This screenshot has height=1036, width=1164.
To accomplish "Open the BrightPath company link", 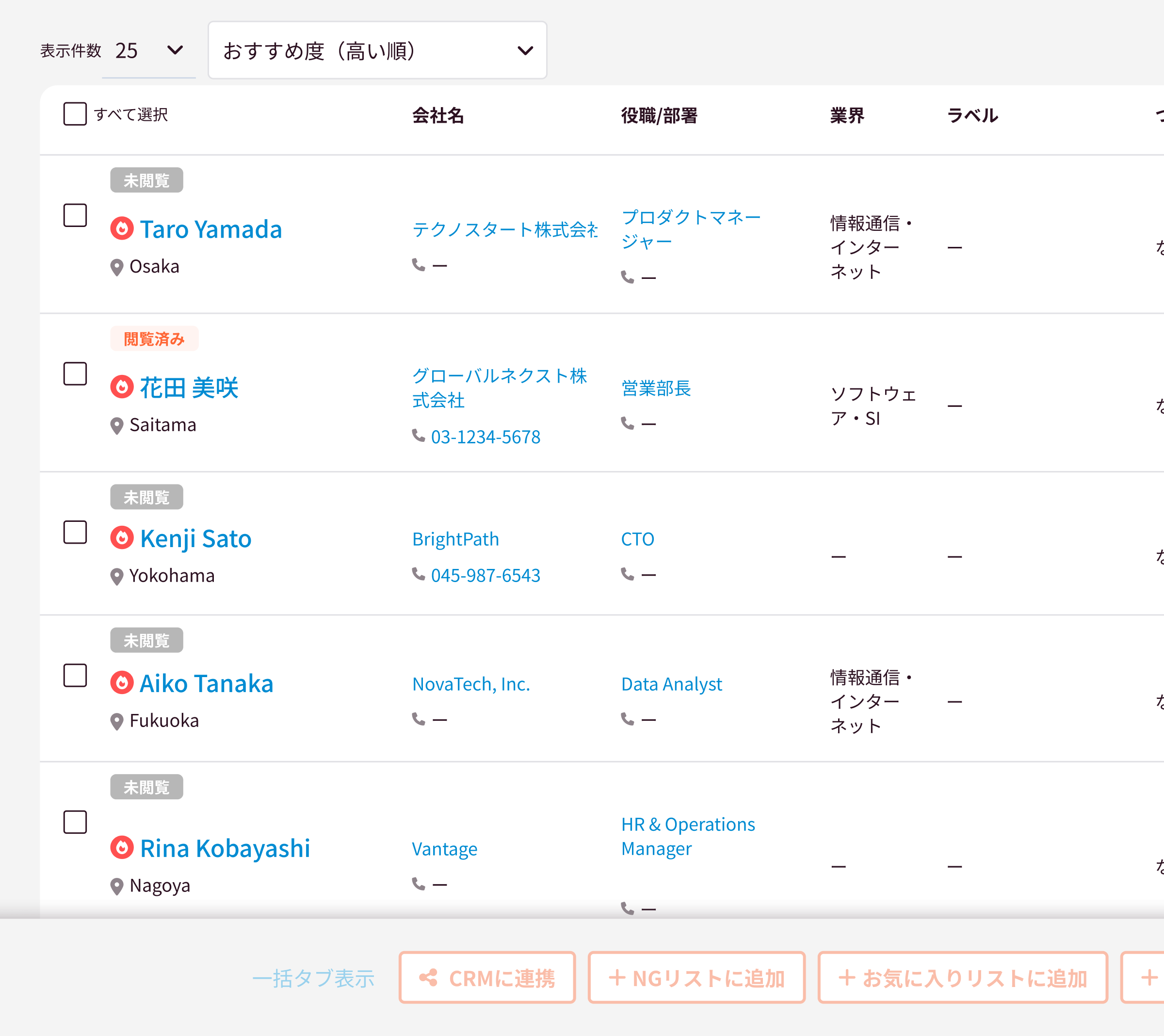I will [x=455, y=539].
